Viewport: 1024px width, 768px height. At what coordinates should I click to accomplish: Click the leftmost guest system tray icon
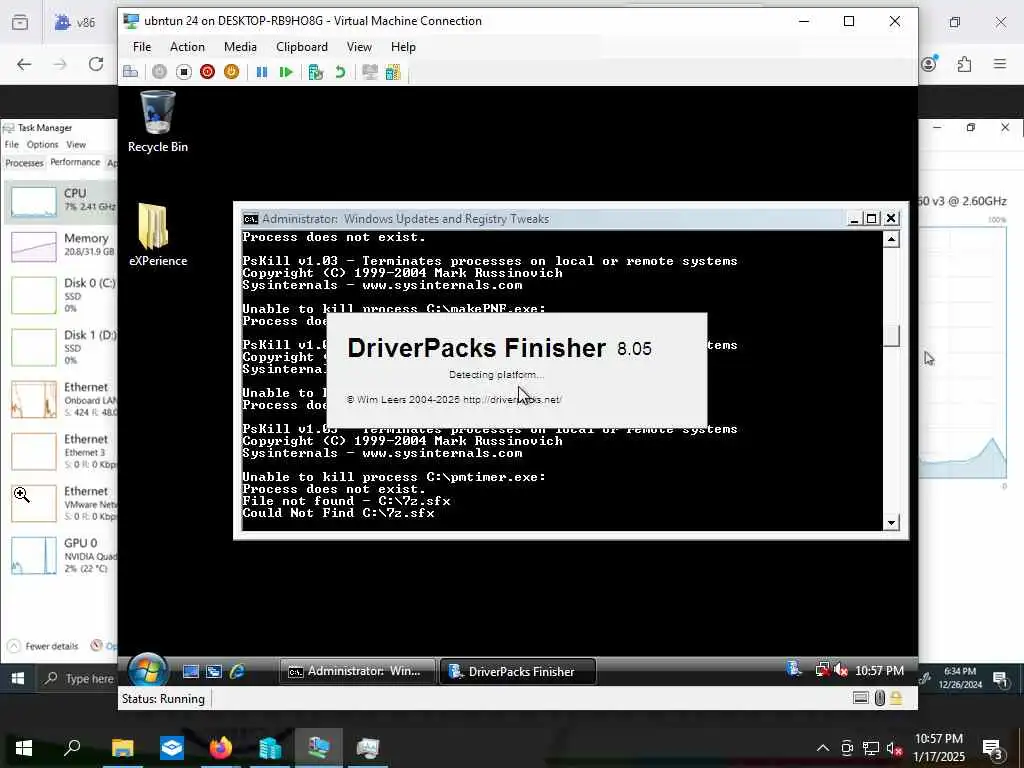[x=795, y=669]
